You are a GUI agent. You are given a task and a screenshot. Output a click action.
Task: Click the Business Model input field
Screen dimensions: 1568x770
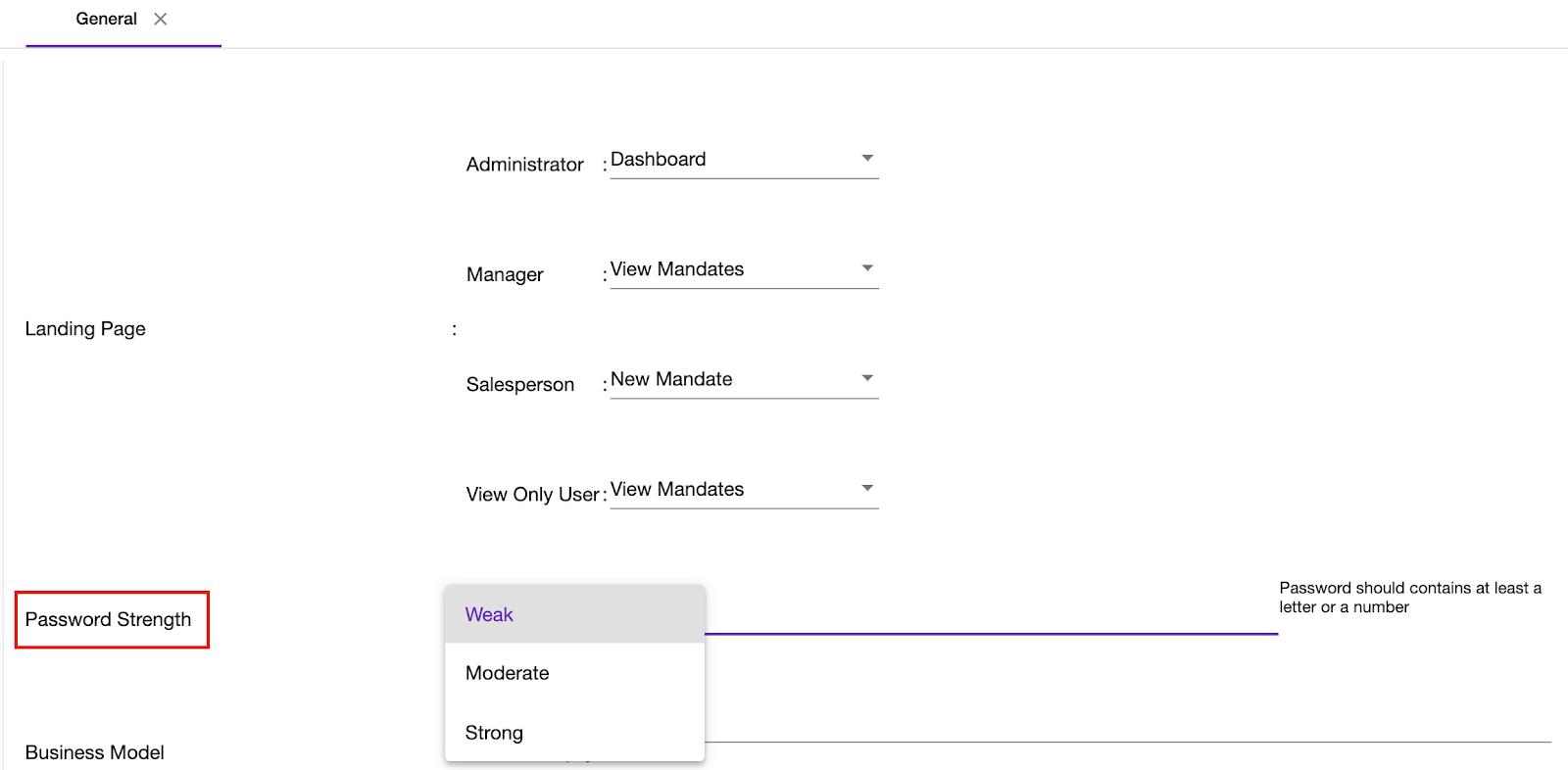coord(1127,730)
